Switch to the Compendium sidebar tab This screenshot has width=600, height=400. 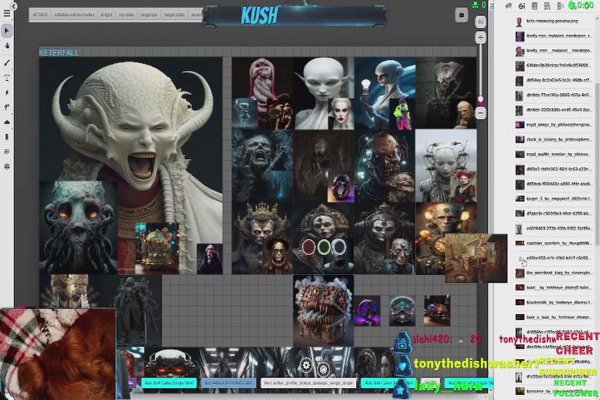coord(547,6)
